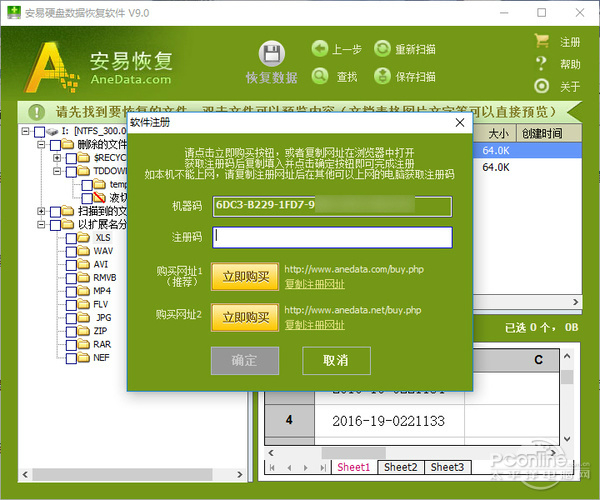Switch to the Sheet3 tab
The width and height of the screenshot is (600, 500).
point(447,467)
